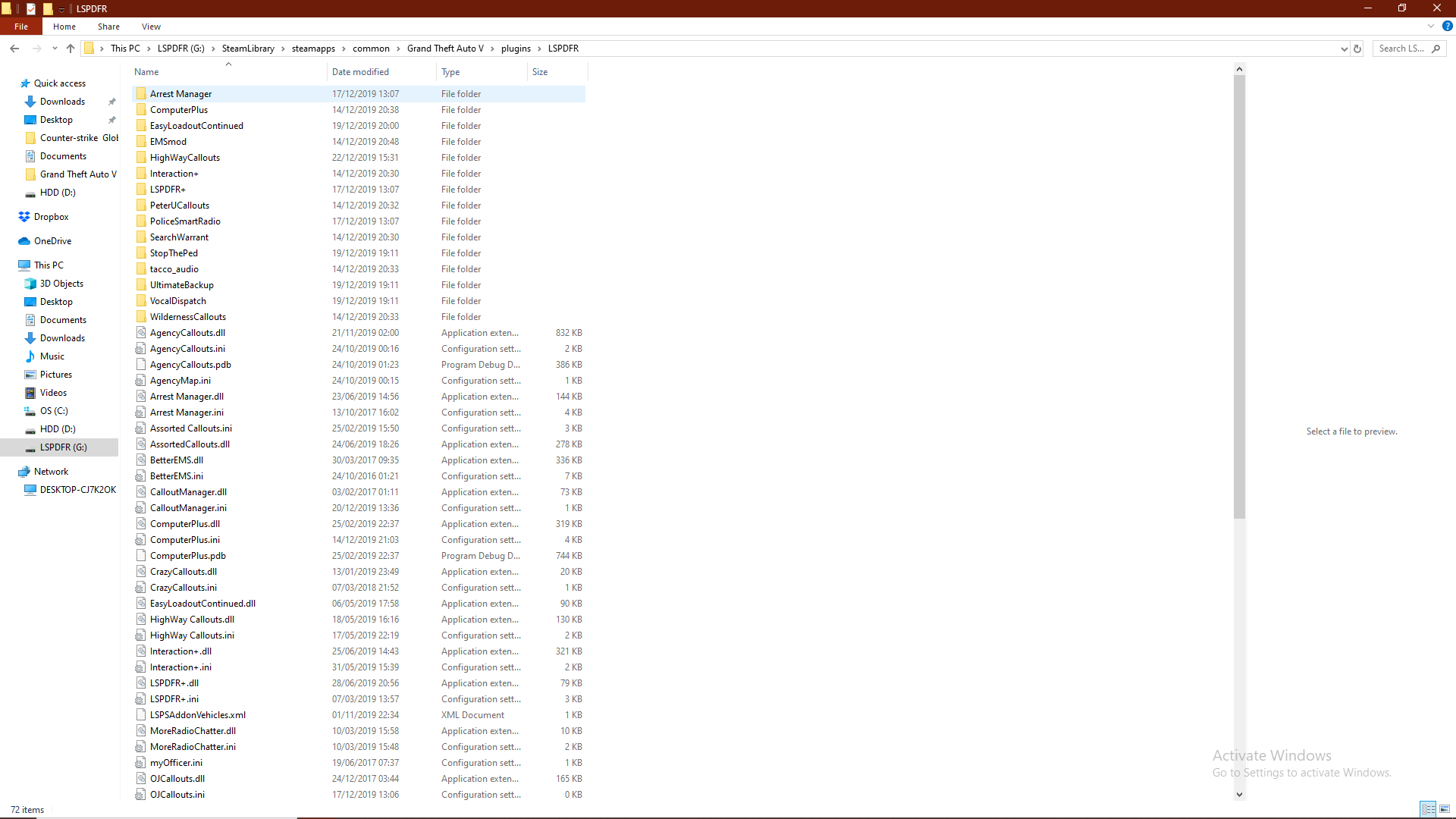Click the Refresh button in address bar
Screen dimensions: 1456x819
[1357, 49]
